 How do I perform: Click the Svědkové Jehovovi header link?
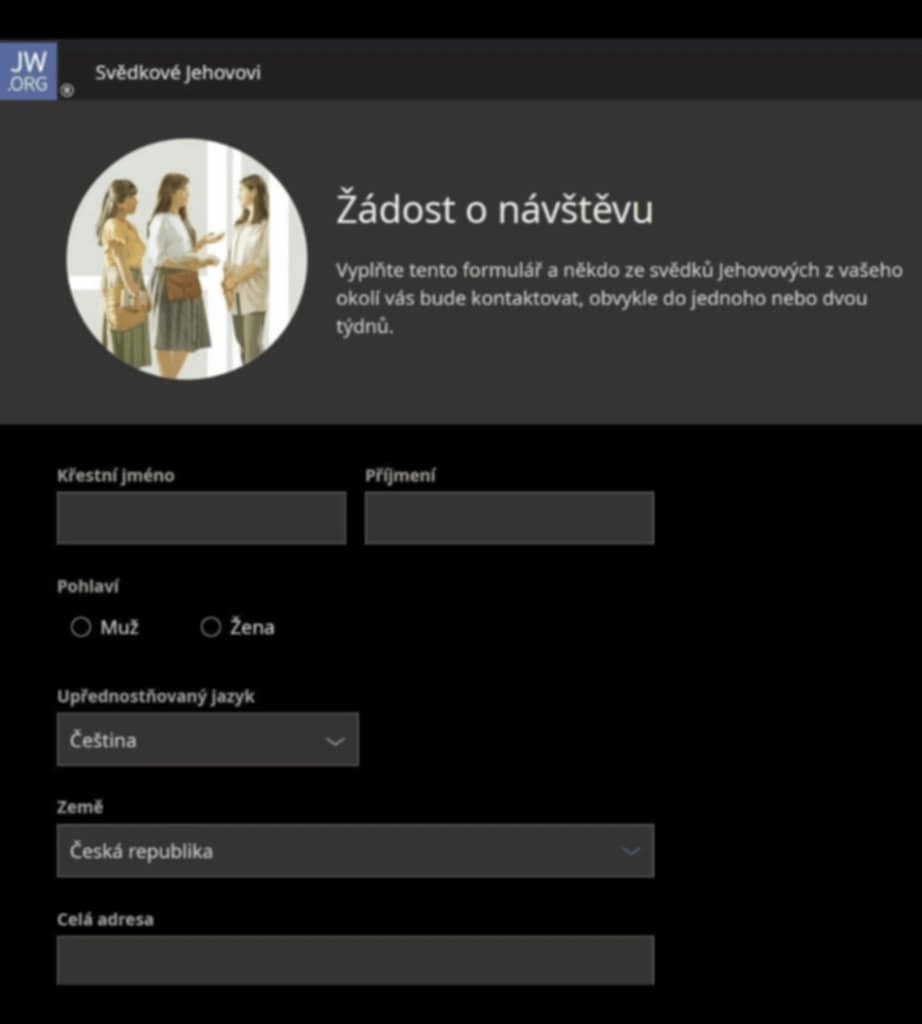pos(176,72)
